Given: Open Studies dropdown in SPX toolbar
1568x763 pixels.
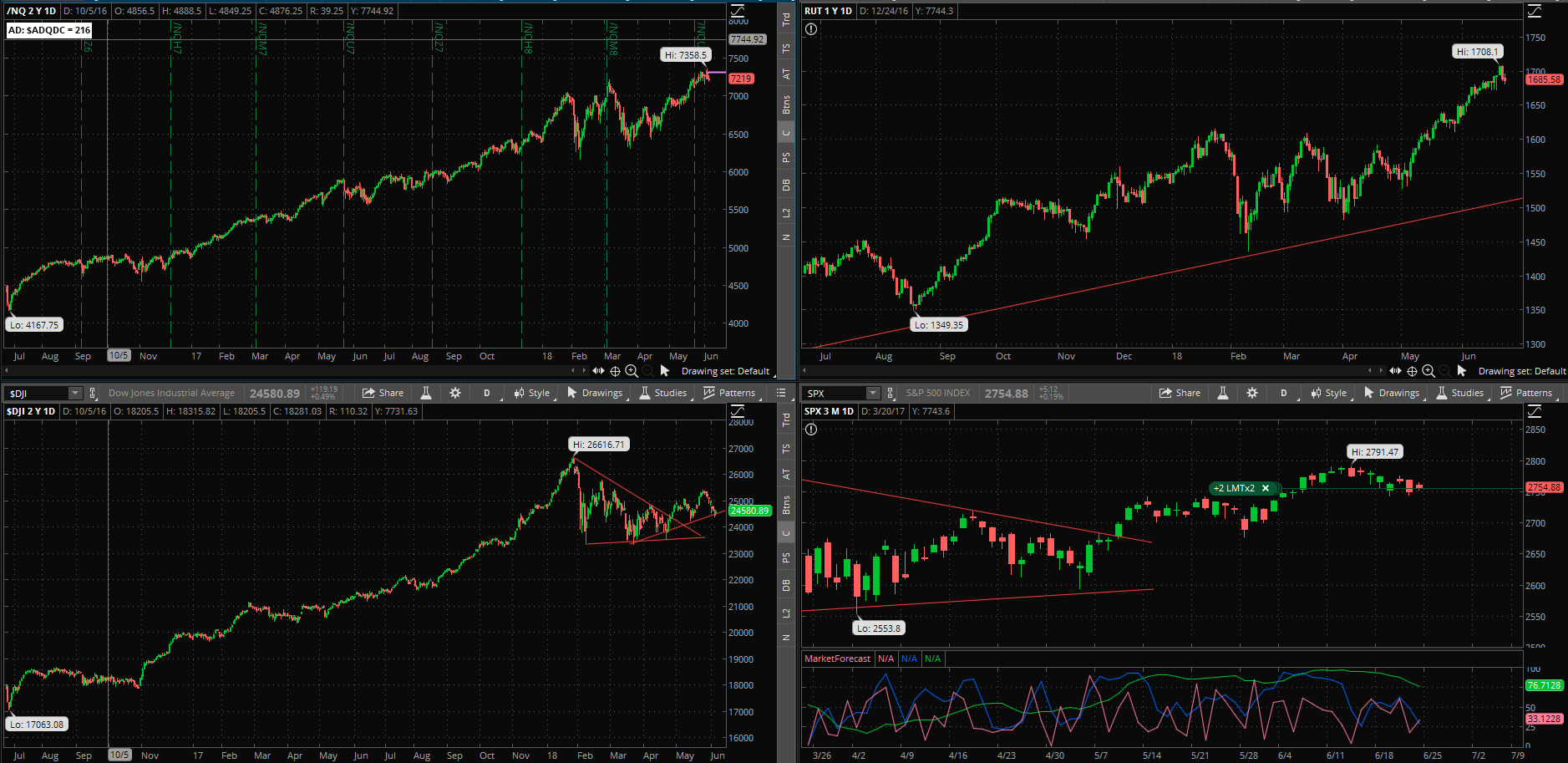Looking at the screenshot, I should point(1460,393).
